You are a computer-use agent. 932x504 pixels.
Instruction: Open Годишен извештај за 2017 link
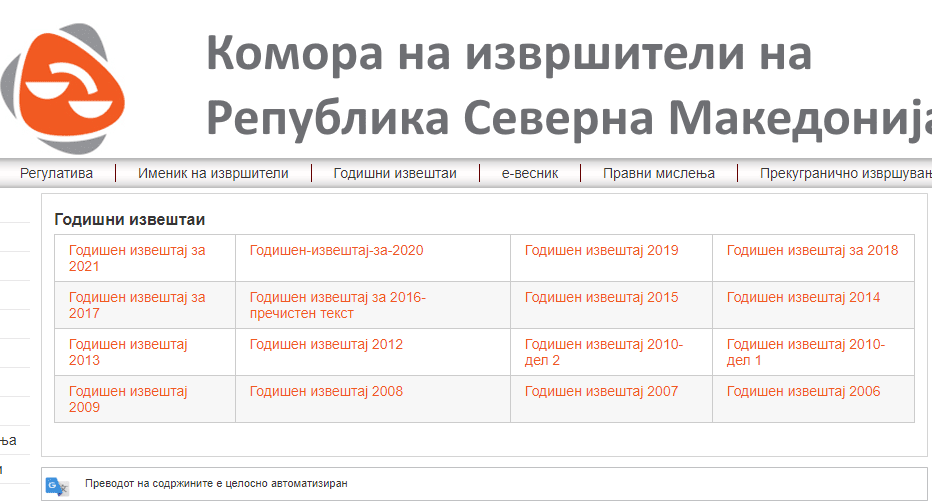(137, 305)
